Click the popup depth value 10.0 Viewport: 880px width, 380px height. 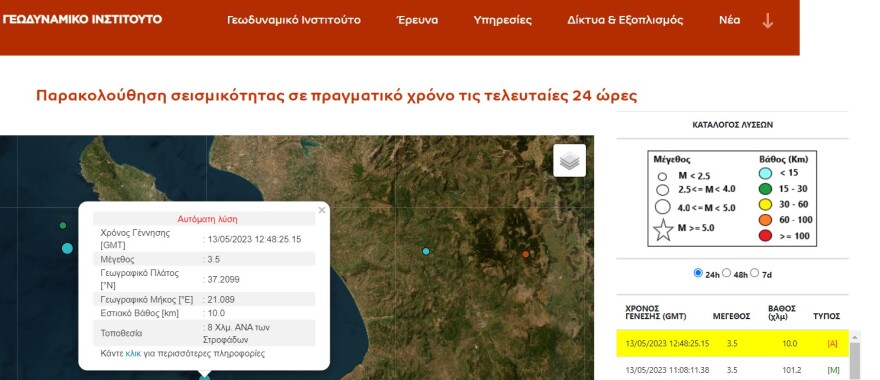[x=216, y=313]
